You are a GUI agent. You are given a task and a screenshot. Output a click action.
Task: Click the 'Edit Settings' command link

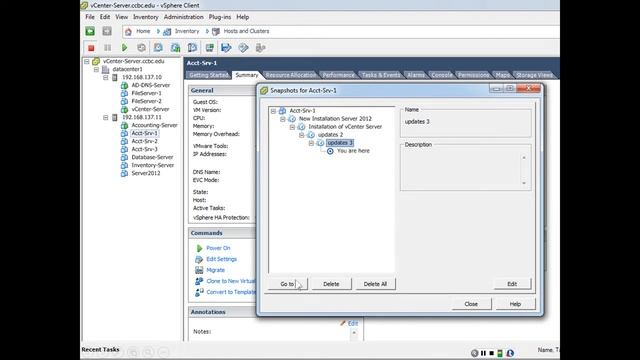222,259
